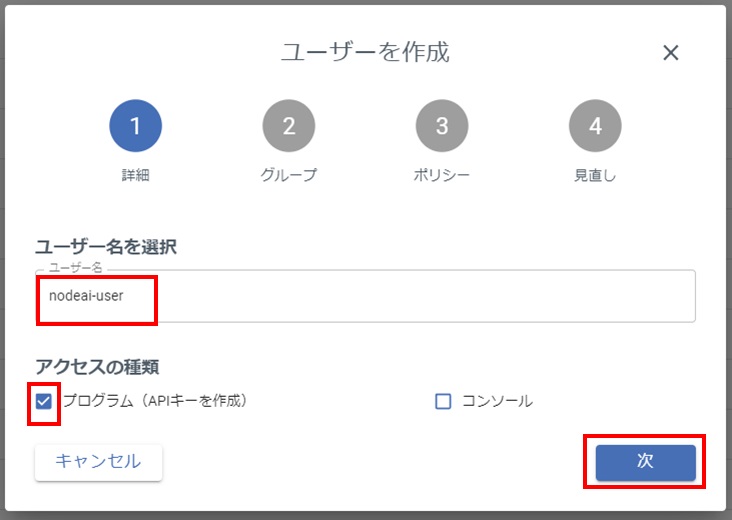This screenshot has height=520, width=732.
Task: Click the アクセスの種類 section heading
Action: (97, 367)
